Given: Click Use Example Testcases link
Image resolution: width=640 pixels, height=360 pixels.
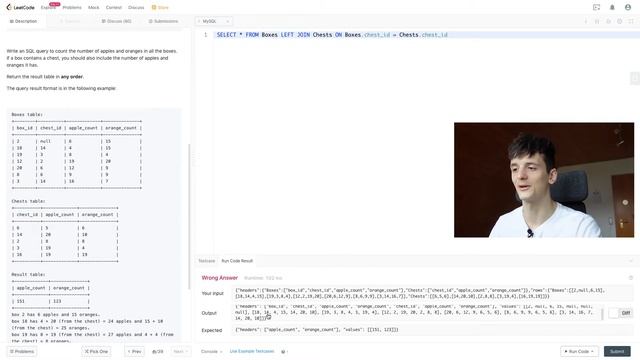Looking at the screenshot, I should (x=252, y=351).
